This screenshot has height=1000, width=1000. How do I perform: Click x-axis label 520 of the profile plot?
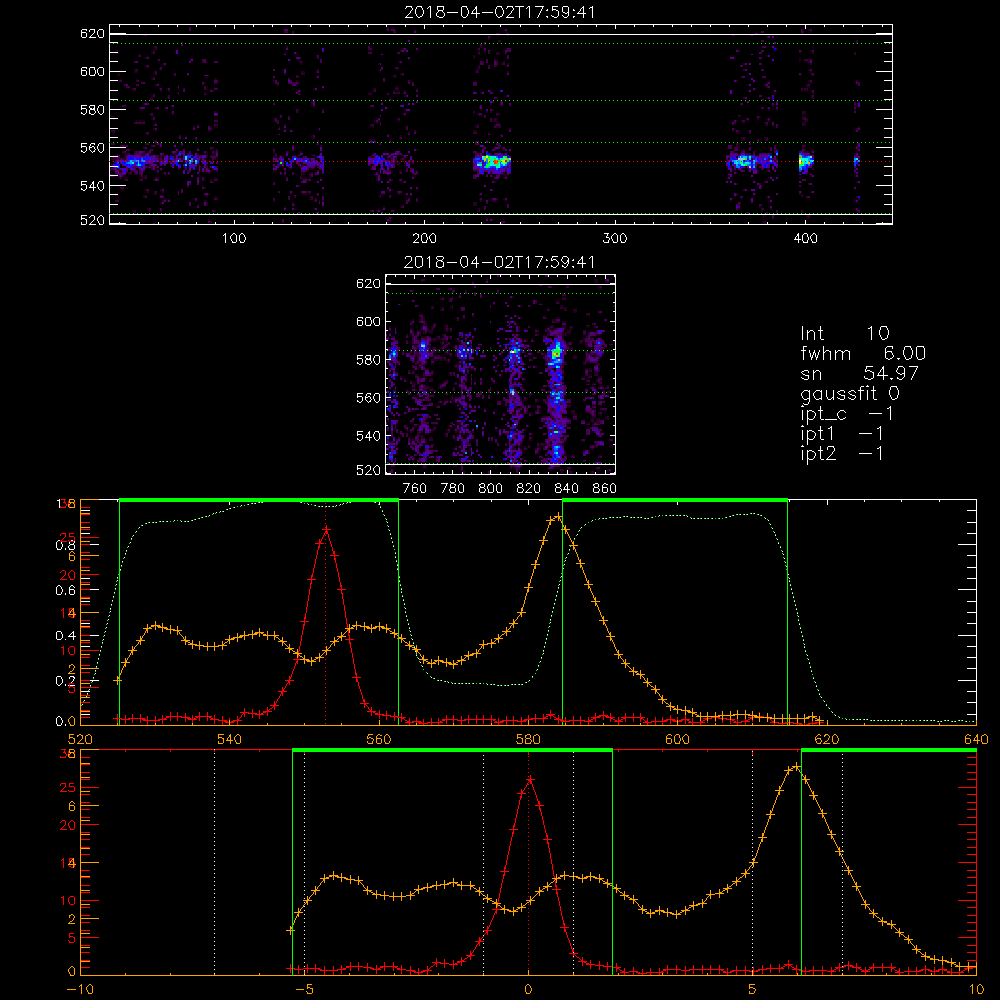point(80,739)
